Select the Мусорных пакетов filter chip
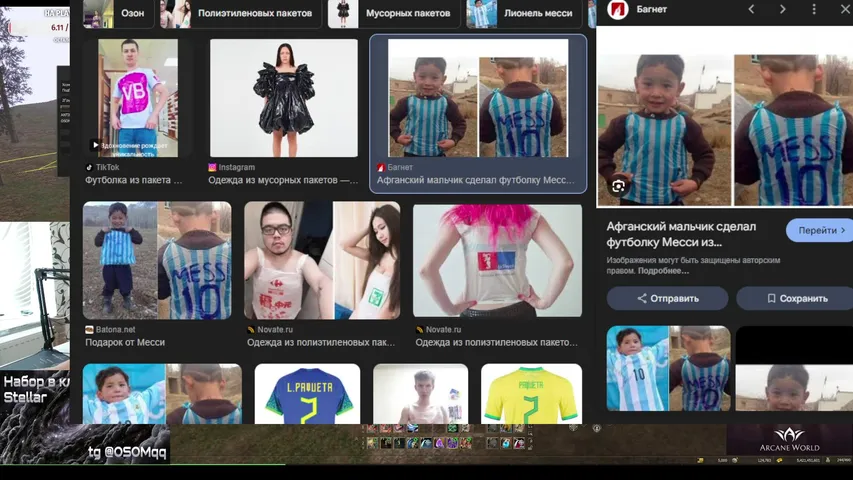This screenshot has height=480, width=853. tap(394, 13)
